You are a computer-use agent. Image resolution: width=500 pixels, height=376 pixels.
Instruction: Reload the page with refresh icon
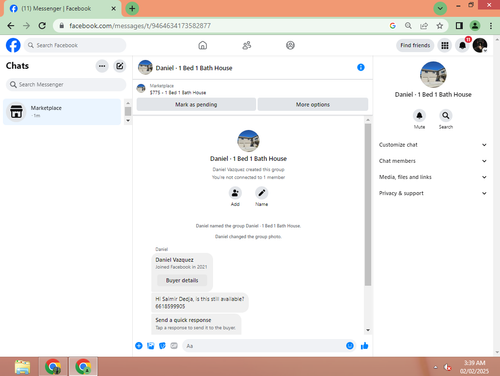pyautogui.click(x=42, y=26)
